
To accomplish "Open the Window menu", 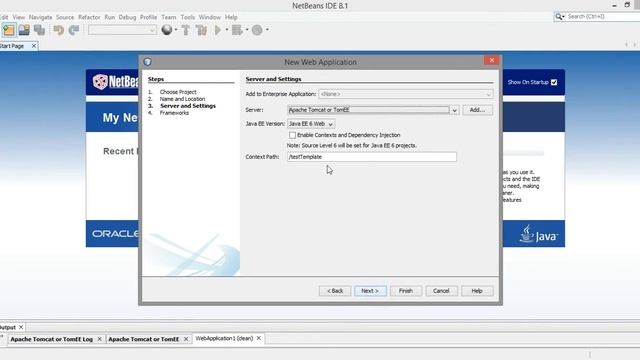I will (209, 17).
